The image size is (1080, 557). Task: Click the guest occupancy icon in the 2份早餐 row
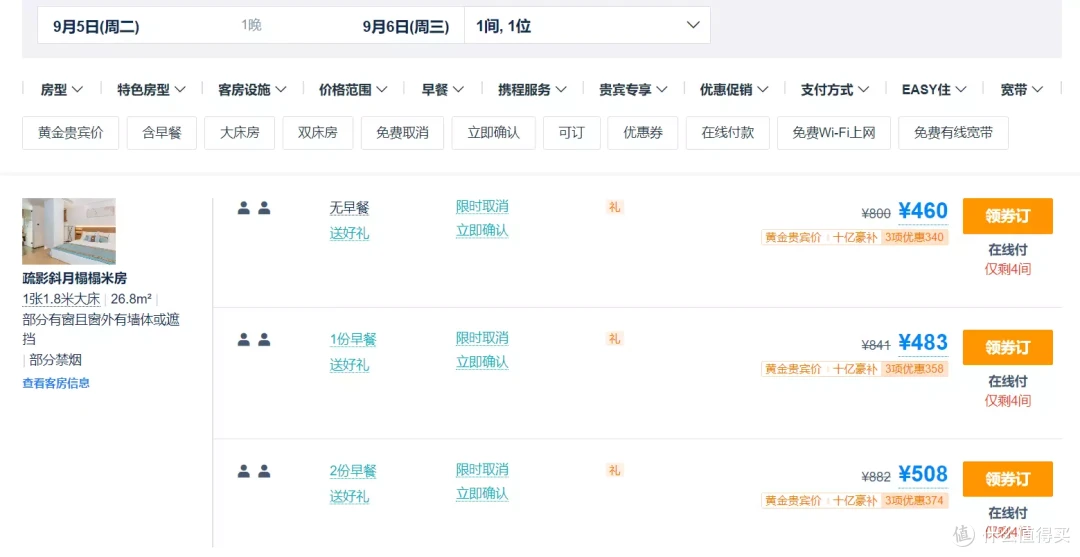[x=254, y=471]
